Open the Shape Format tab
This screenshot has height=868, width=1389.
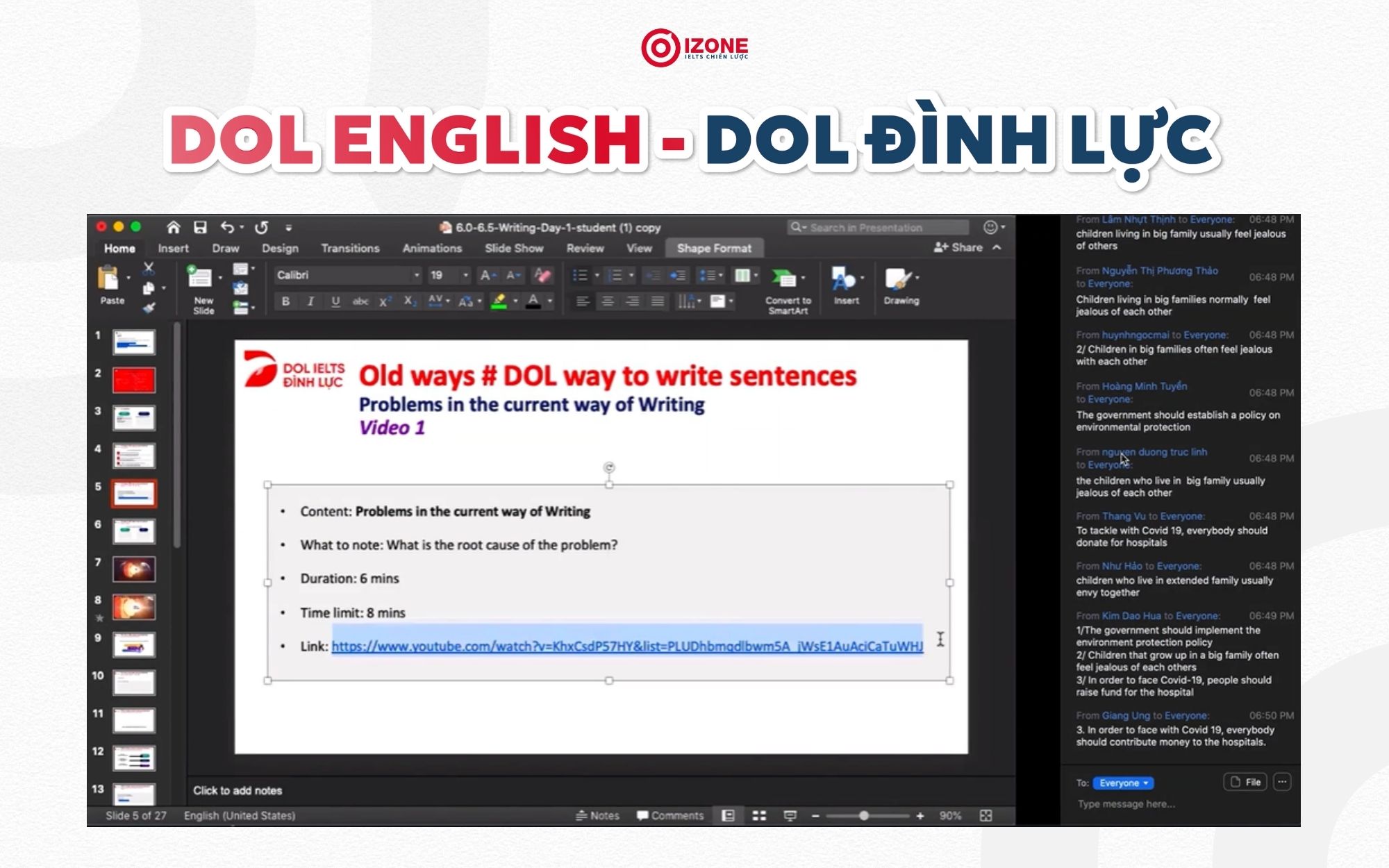[x=714, y=248]
